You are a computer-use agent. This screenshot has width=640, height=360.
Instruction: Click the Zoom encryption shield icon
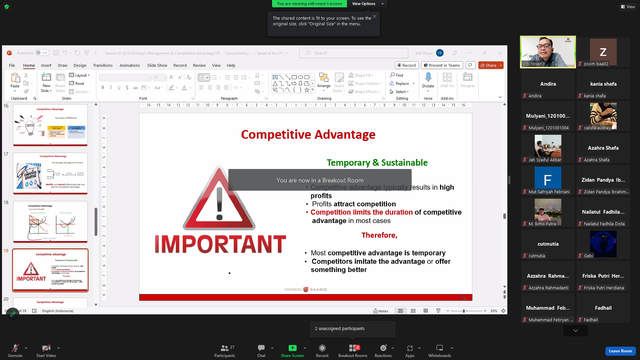point(7,7)
